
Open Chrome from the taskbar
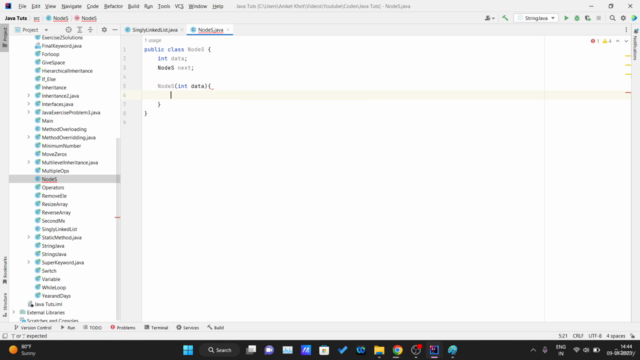tap(397, 350)
